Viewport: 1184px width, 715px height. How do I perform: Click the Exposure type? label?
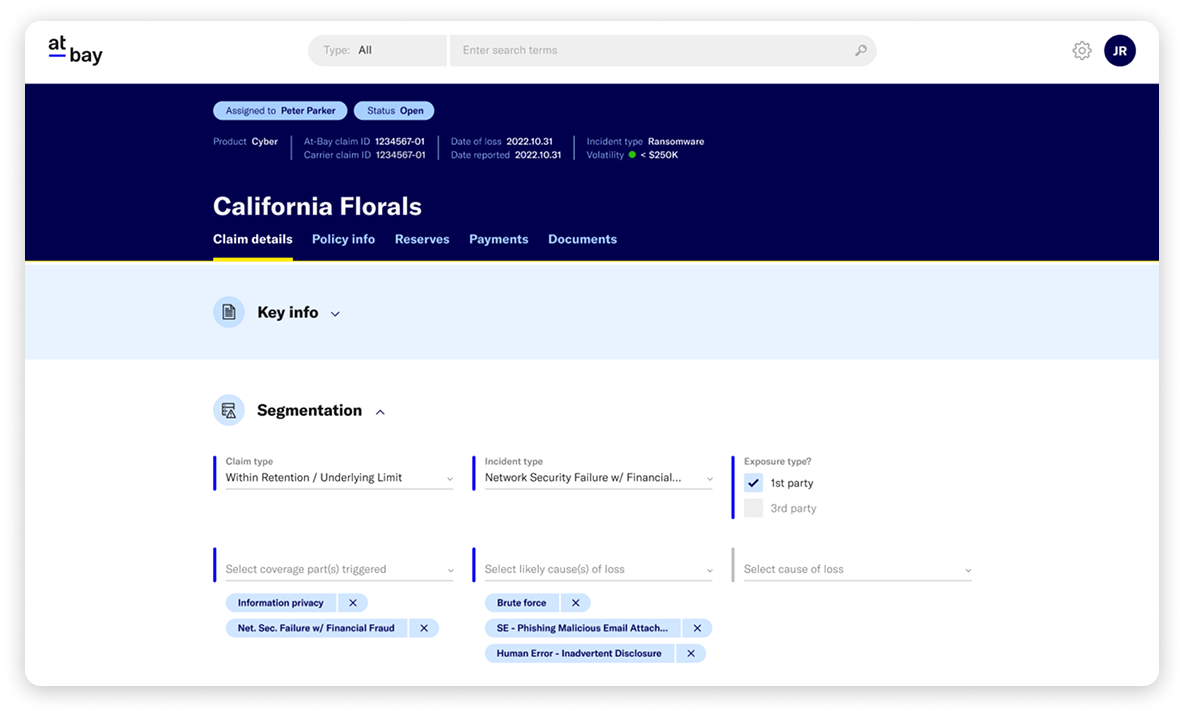point(777,461)
